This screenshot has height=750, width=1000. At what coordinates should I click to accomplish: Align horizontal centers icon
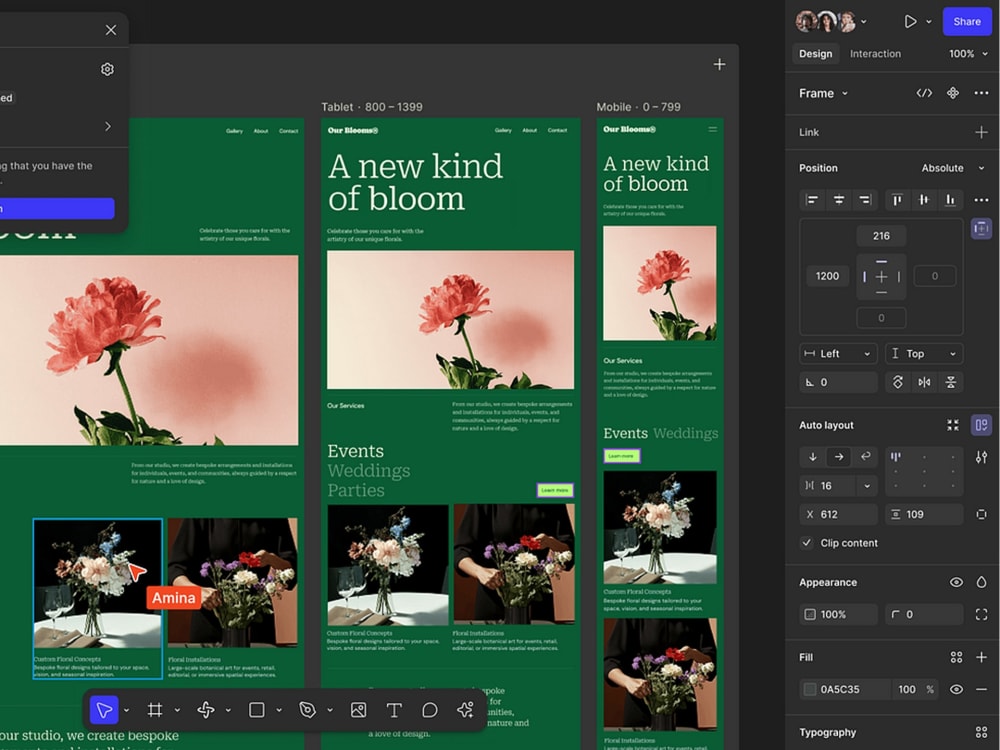click(x=839, y=200)
